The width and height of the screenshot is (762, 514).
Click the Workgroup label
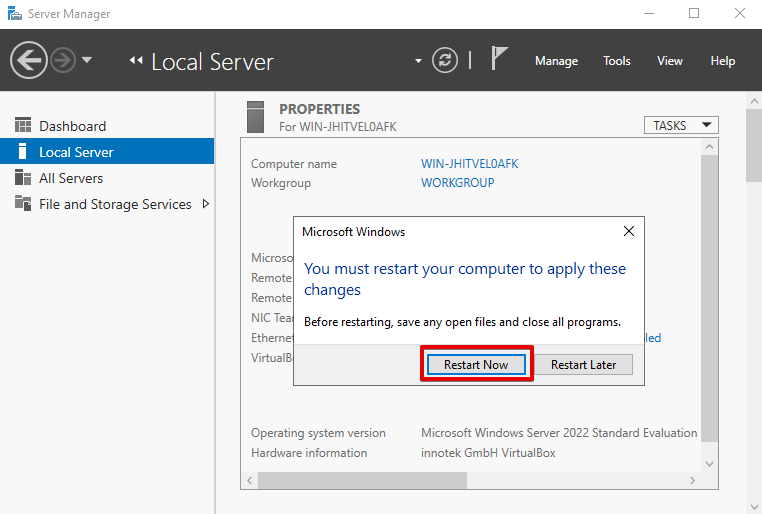tap(280, 183)
